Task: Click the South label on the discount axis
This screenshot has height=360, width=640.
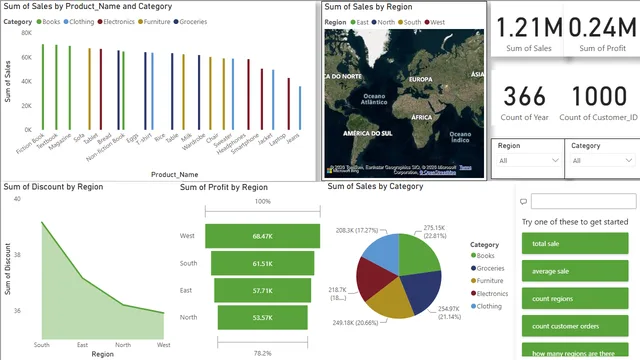Action: 42,345
